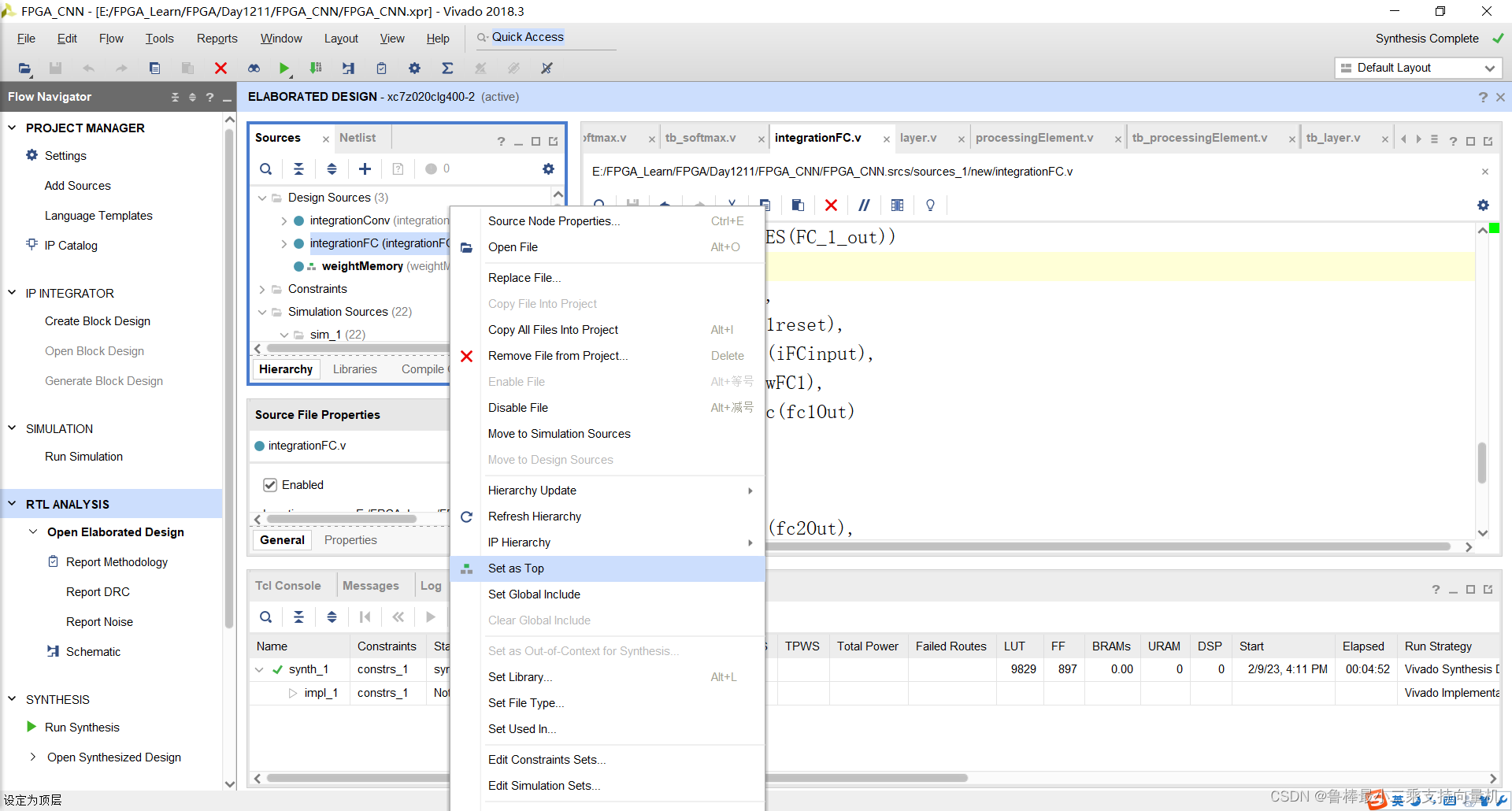
Task: Switch to the layer.v tab
Action: [x=918, y=138]
